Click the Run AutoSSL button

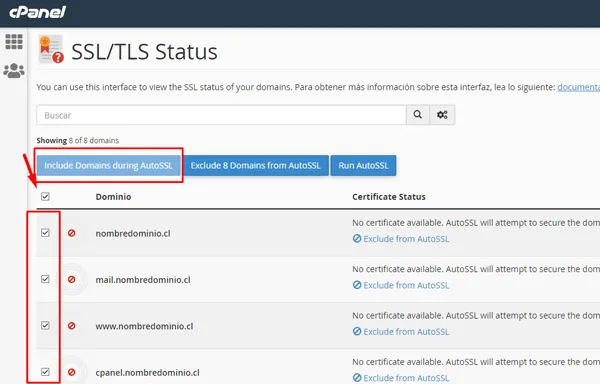363,165
